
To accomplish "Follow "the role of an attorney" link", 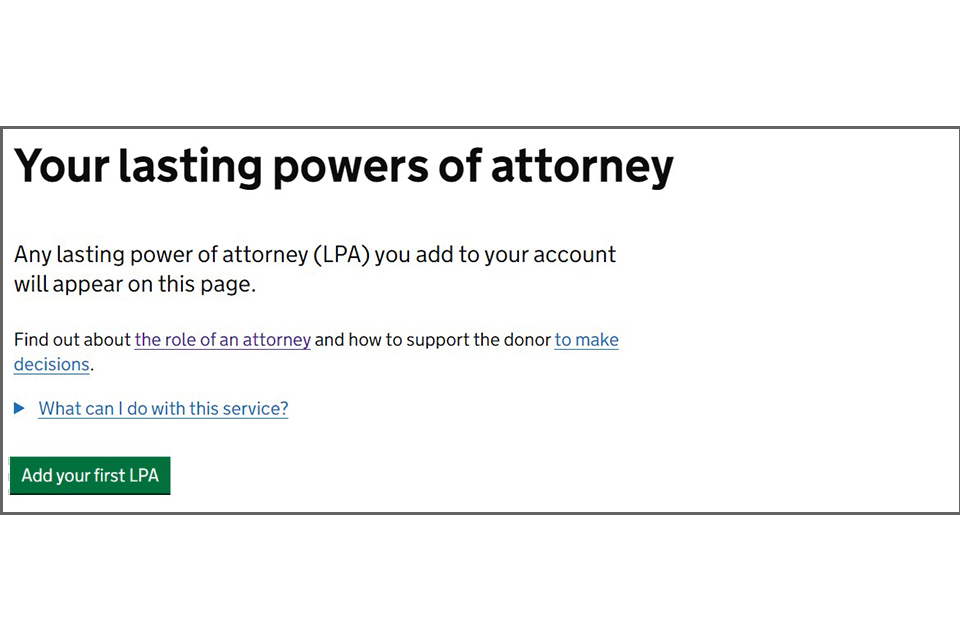I will (222, 340).
